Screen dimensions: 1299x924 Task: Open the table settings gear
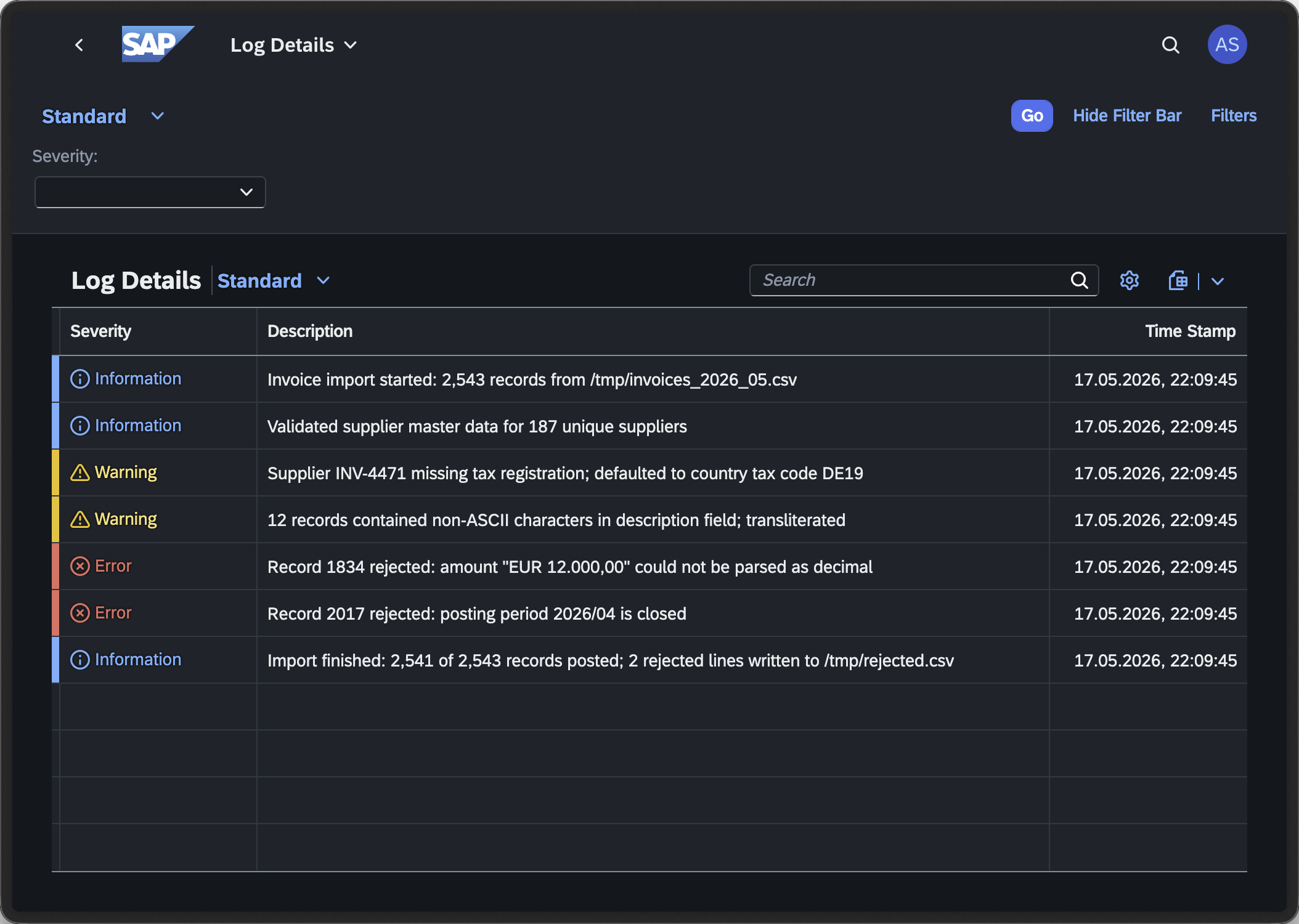[x=1129, y=281]
